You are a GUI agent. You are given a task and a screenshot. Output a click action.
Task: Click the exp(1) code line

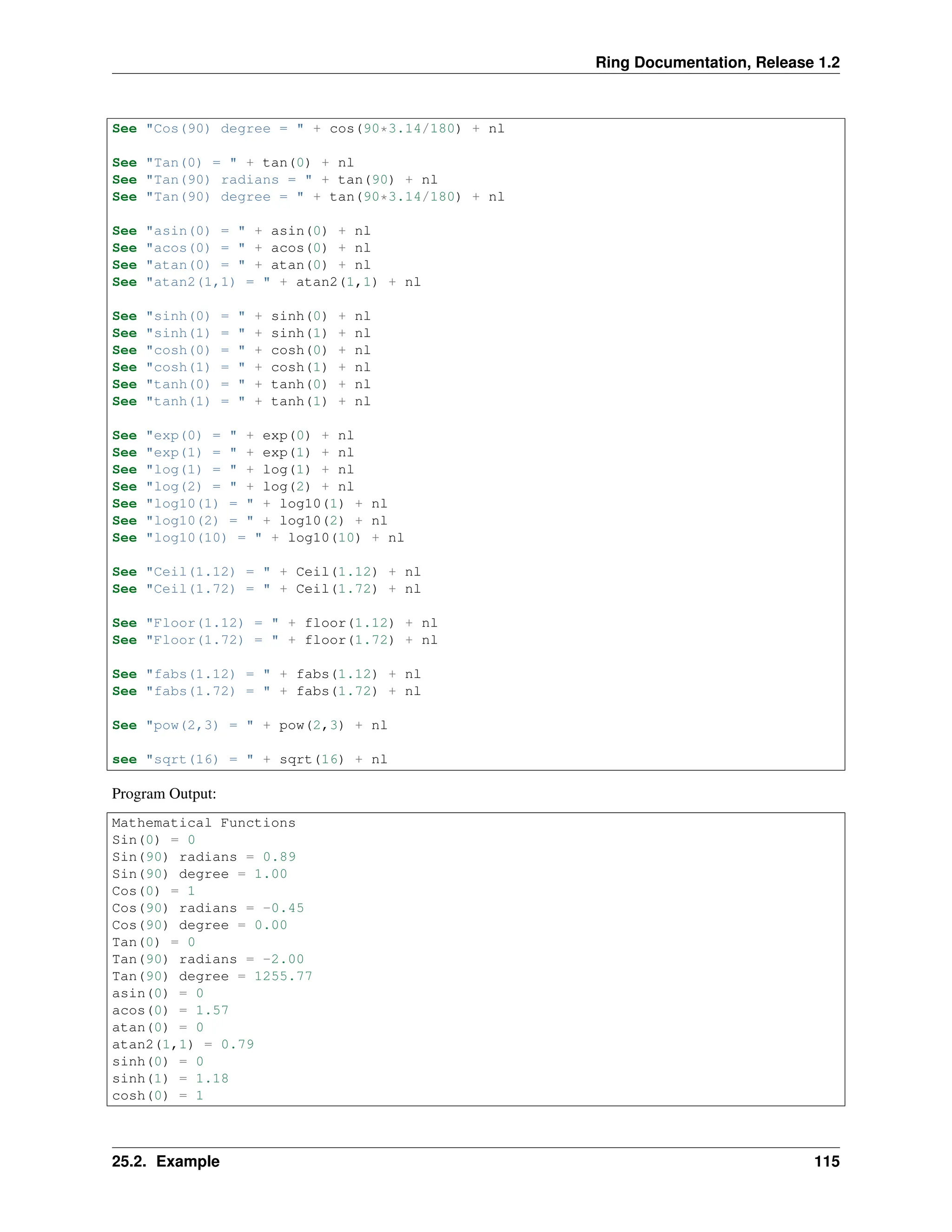pos(232,452)
